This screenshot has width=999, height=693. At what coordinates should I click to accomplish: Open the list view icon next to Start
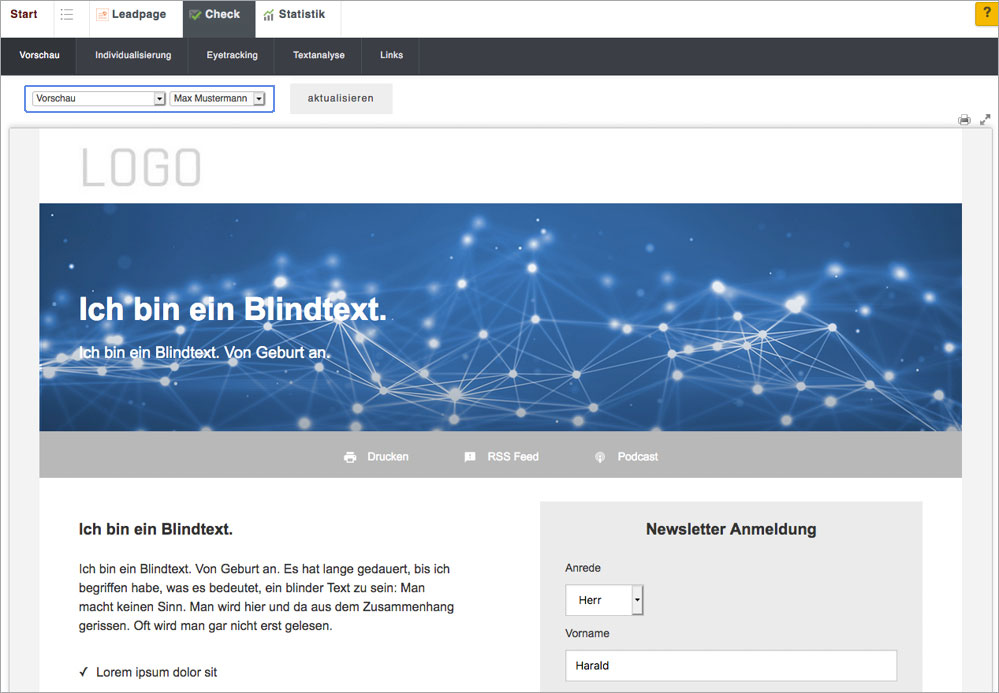point(67,15)
